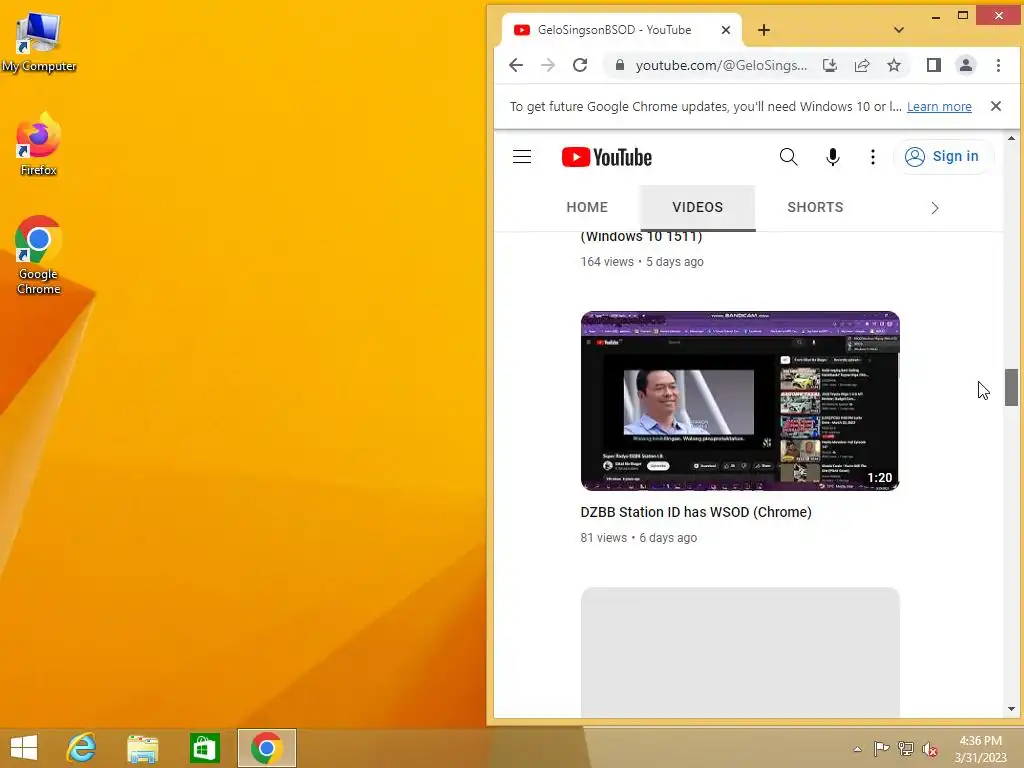Click muted volume tray icon
The width and height of the screenshot is (1024, 768).
tap(929, 749)
